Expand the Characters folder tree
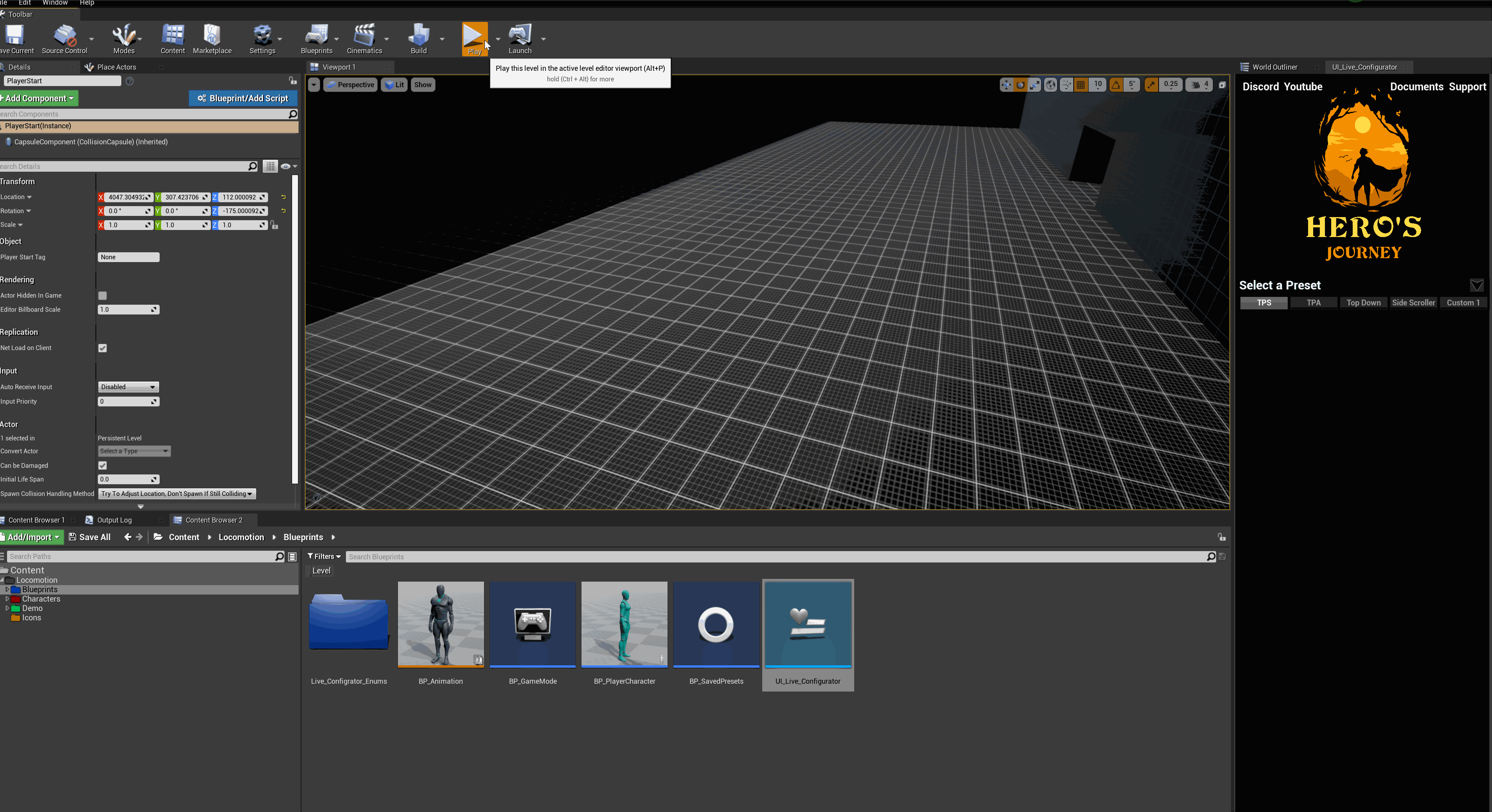1492x812 pixels. coord(7,599)
